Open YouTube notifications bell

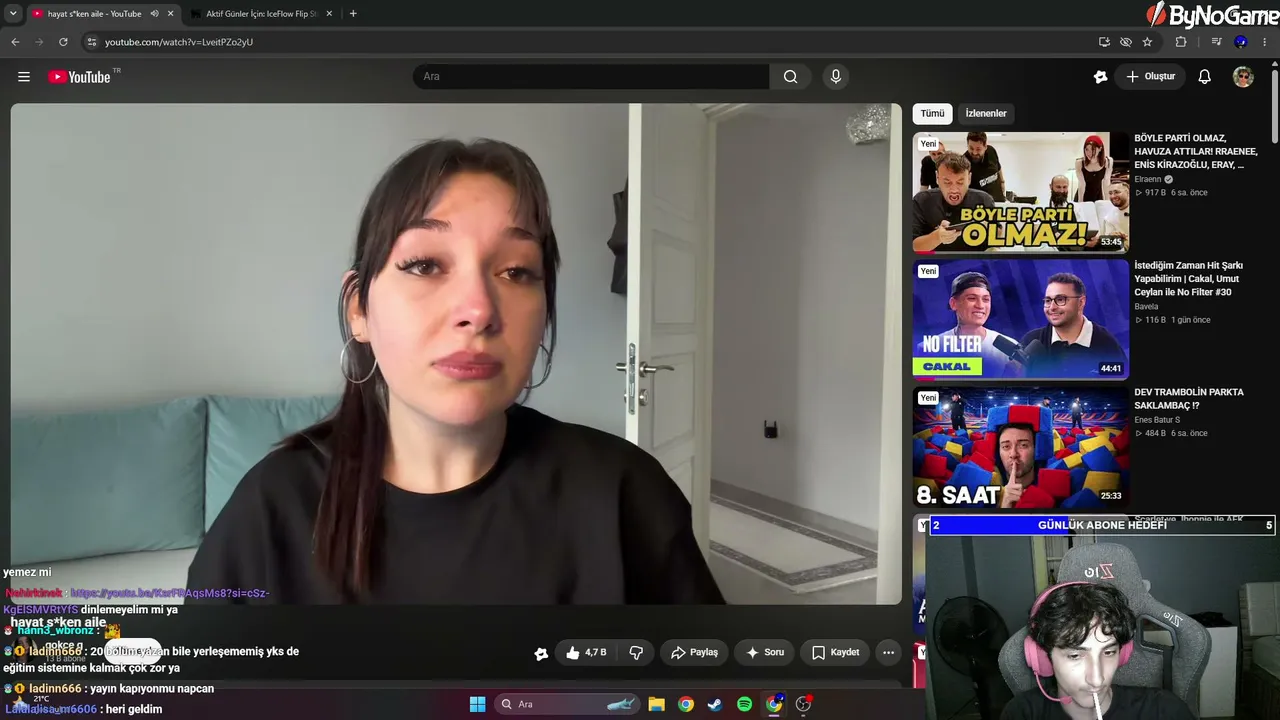pyautogui.click(x=1205, y=77)
